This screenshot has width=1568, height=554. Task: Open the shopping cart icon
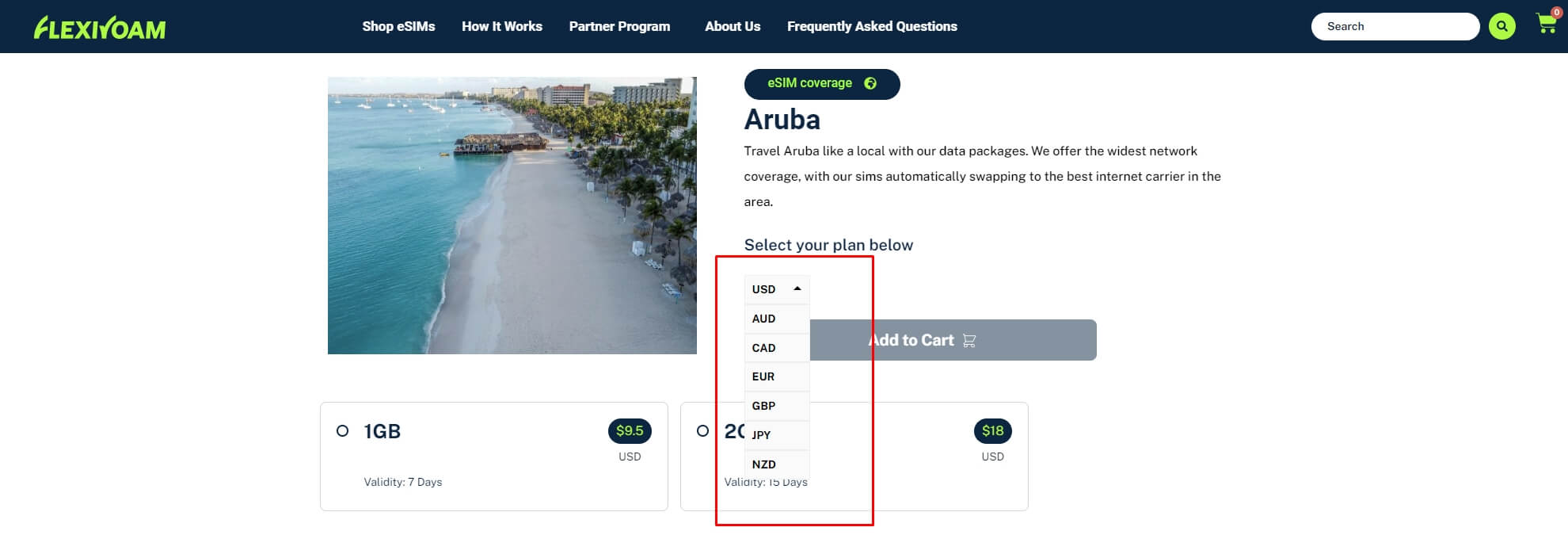pyautogui.click(x=1545, y=24)
